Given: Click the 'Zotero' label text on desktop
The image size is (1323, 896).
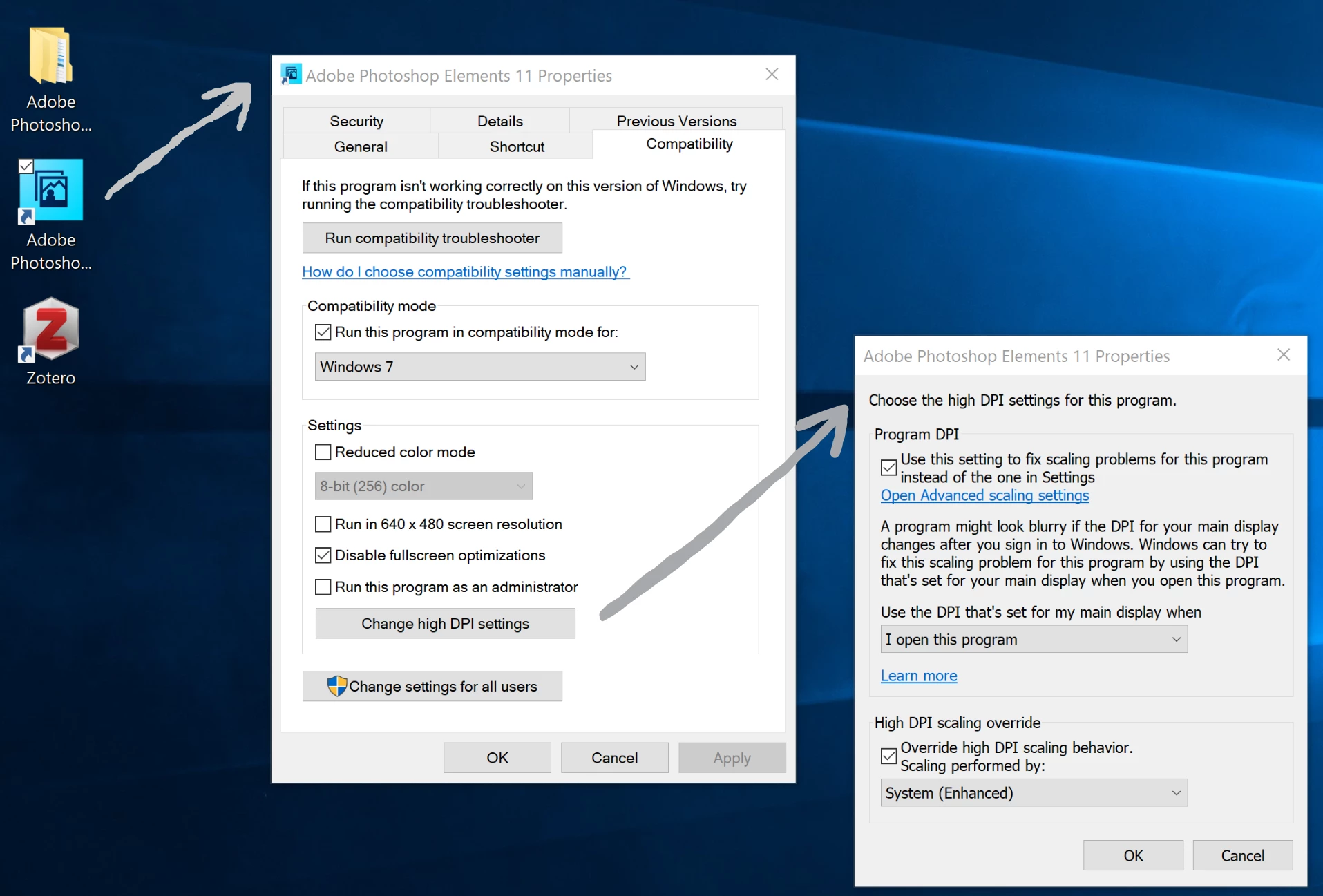Looking at the screenshot, I should click(x=50, y=378).
